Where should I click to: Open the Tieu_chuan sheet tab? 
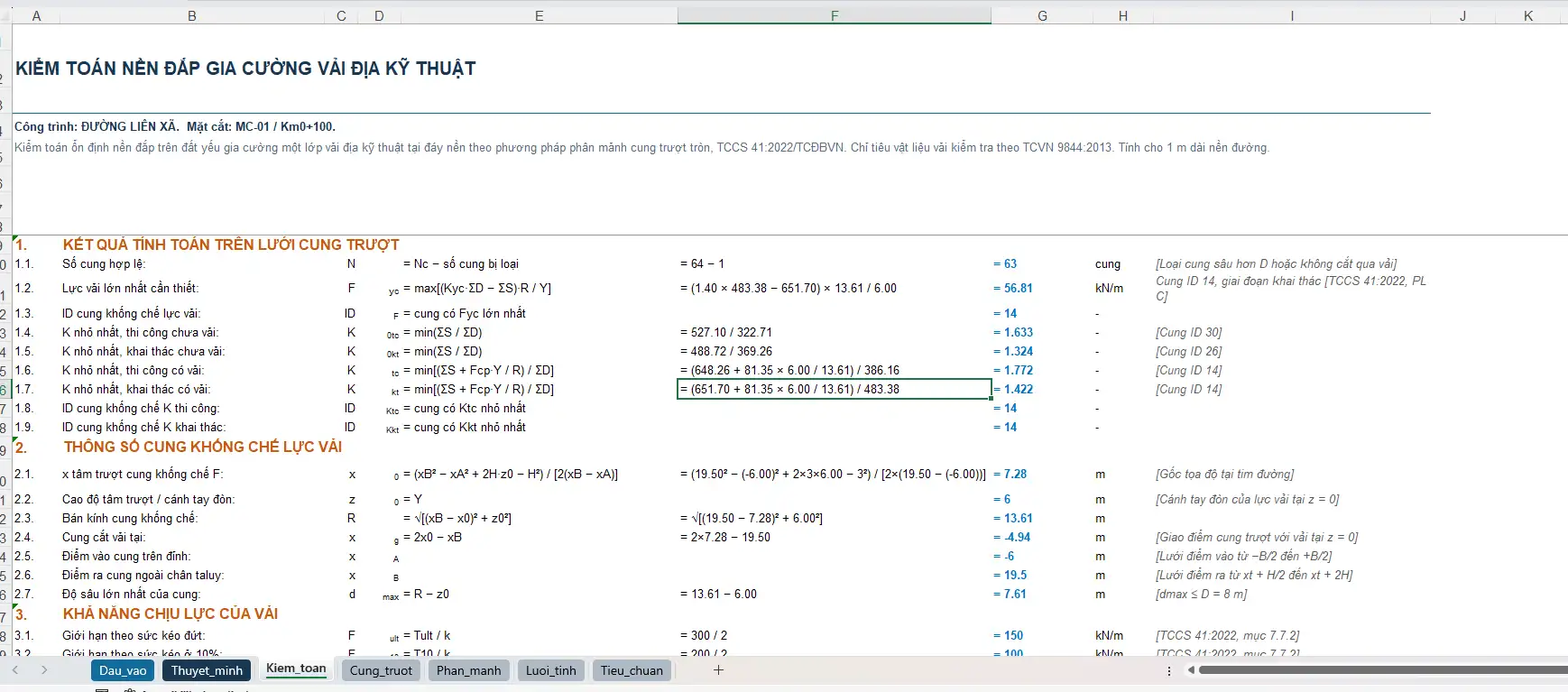tap(632, 670)
